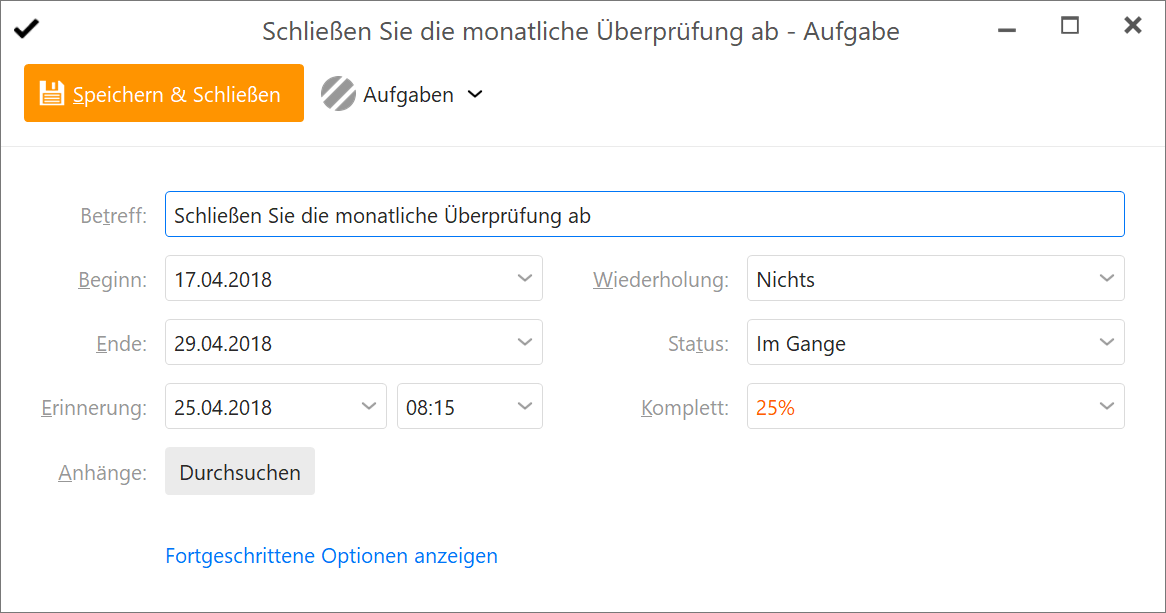The width and height of the screenshot is (1166, 613).
Task: Maximize the Aufgabe window
Action: click(1069, 26)
